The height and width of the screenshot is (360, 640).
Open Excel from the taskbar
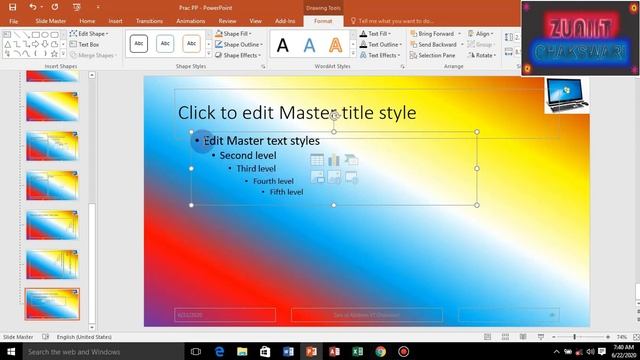tap(358, 351)
